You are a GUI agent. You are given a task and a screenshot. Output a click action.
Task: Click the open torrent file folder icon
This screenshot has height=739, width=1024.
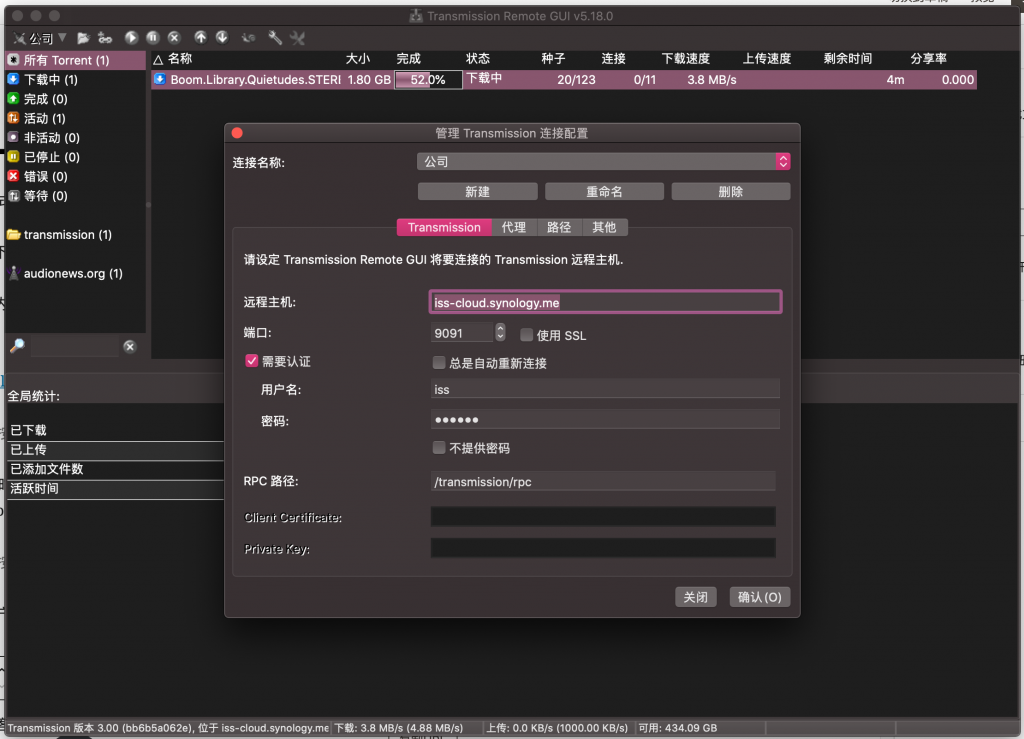(83, 38)
